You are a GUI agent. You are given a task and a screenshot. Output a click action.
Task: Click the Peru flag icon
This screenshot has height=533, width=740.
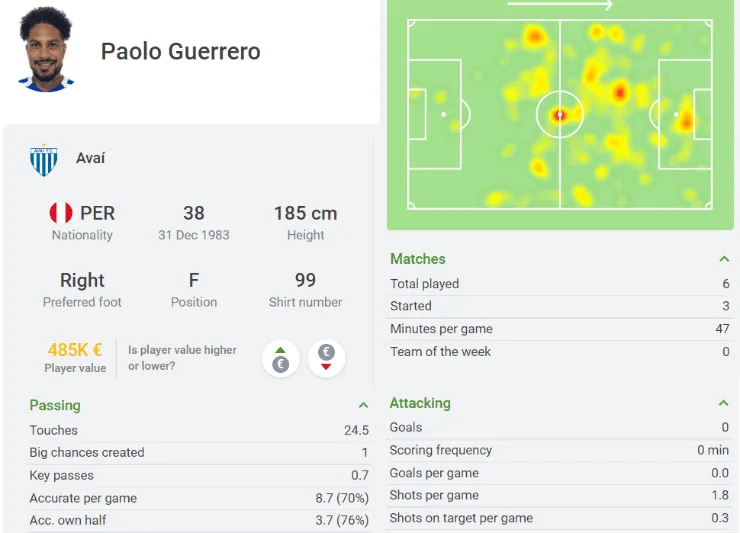tap(61, 213)
